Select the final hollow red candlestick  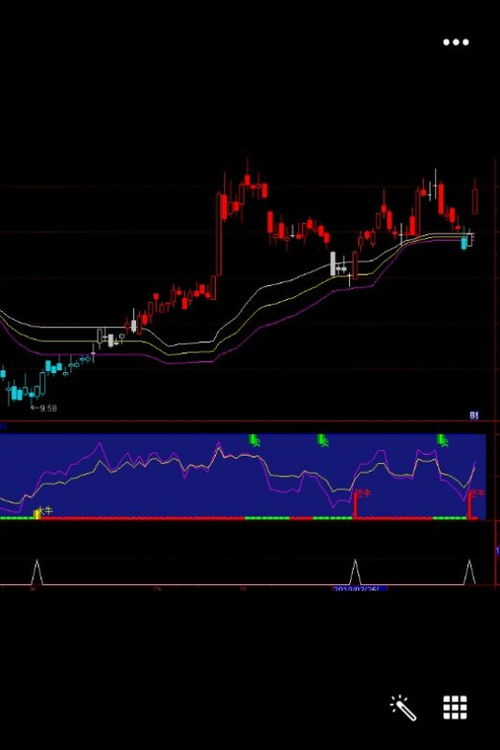[x=475, y=201]
